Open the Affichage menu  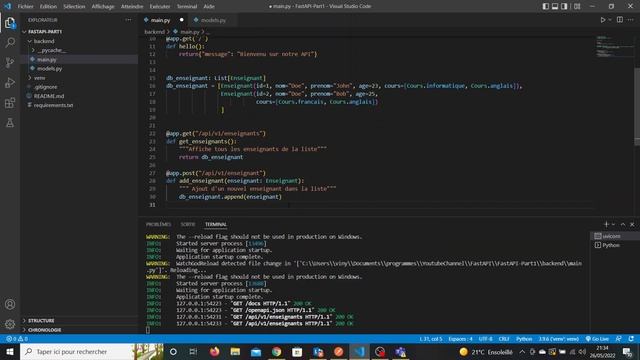(x=103, y=6)
